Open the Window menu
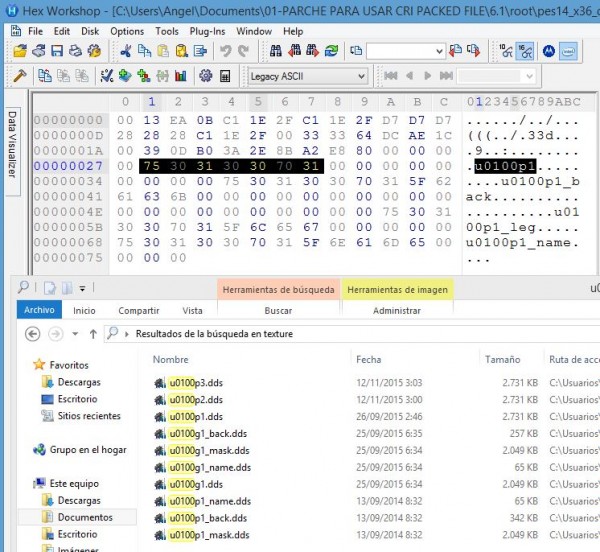This screenshot has height=552, width=600. 254,31
